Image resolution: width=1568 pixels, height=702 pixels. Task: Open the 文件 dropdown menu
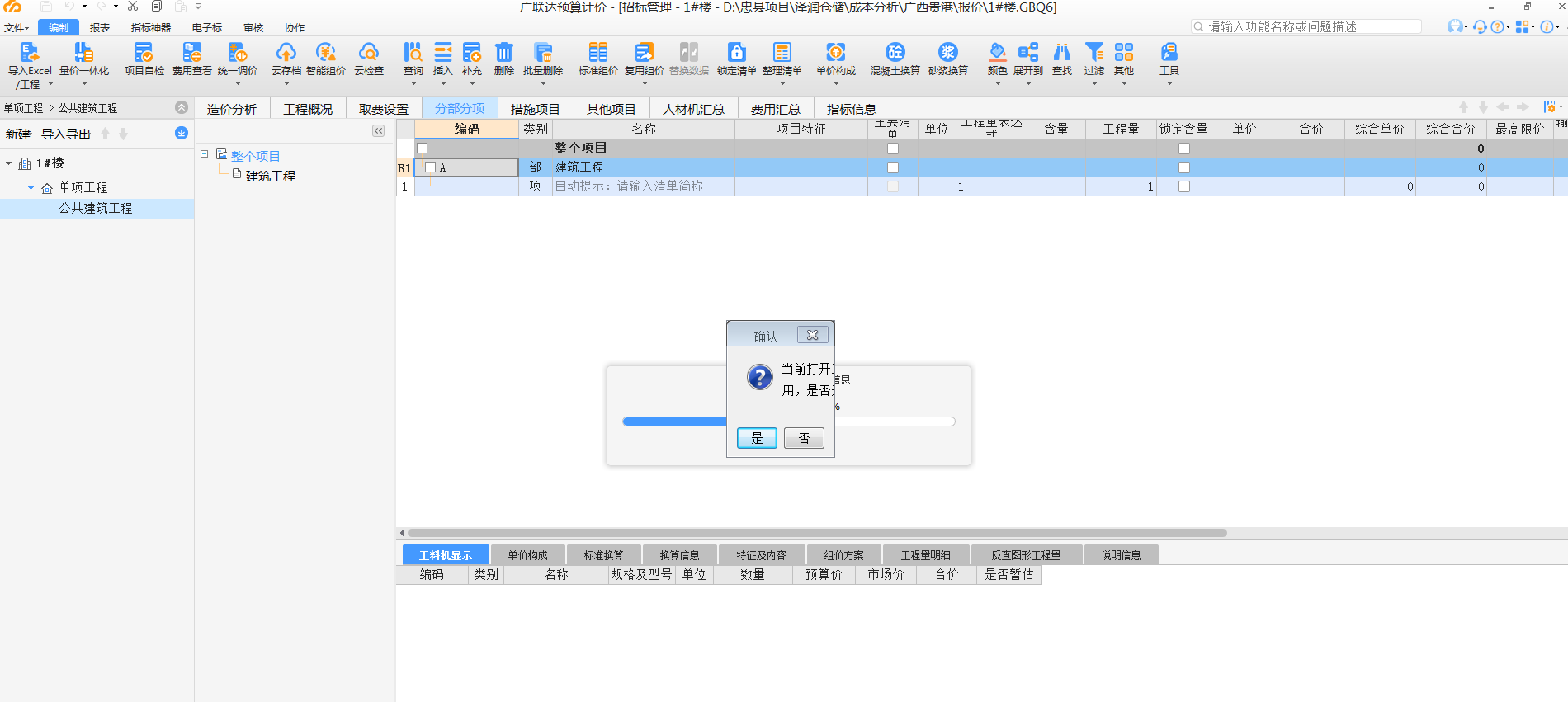(x=17, y=28)
